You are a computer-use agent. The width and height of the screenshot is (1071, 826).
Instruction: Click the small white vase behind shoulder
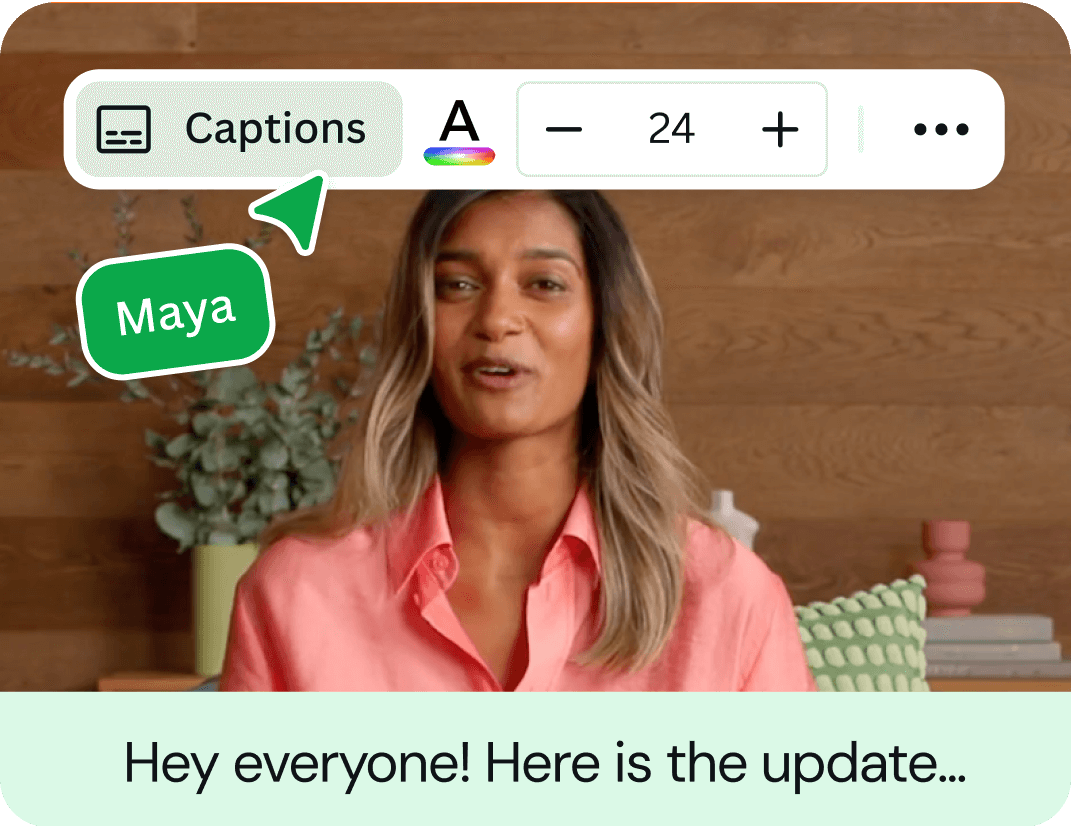[x=732, y=518]
